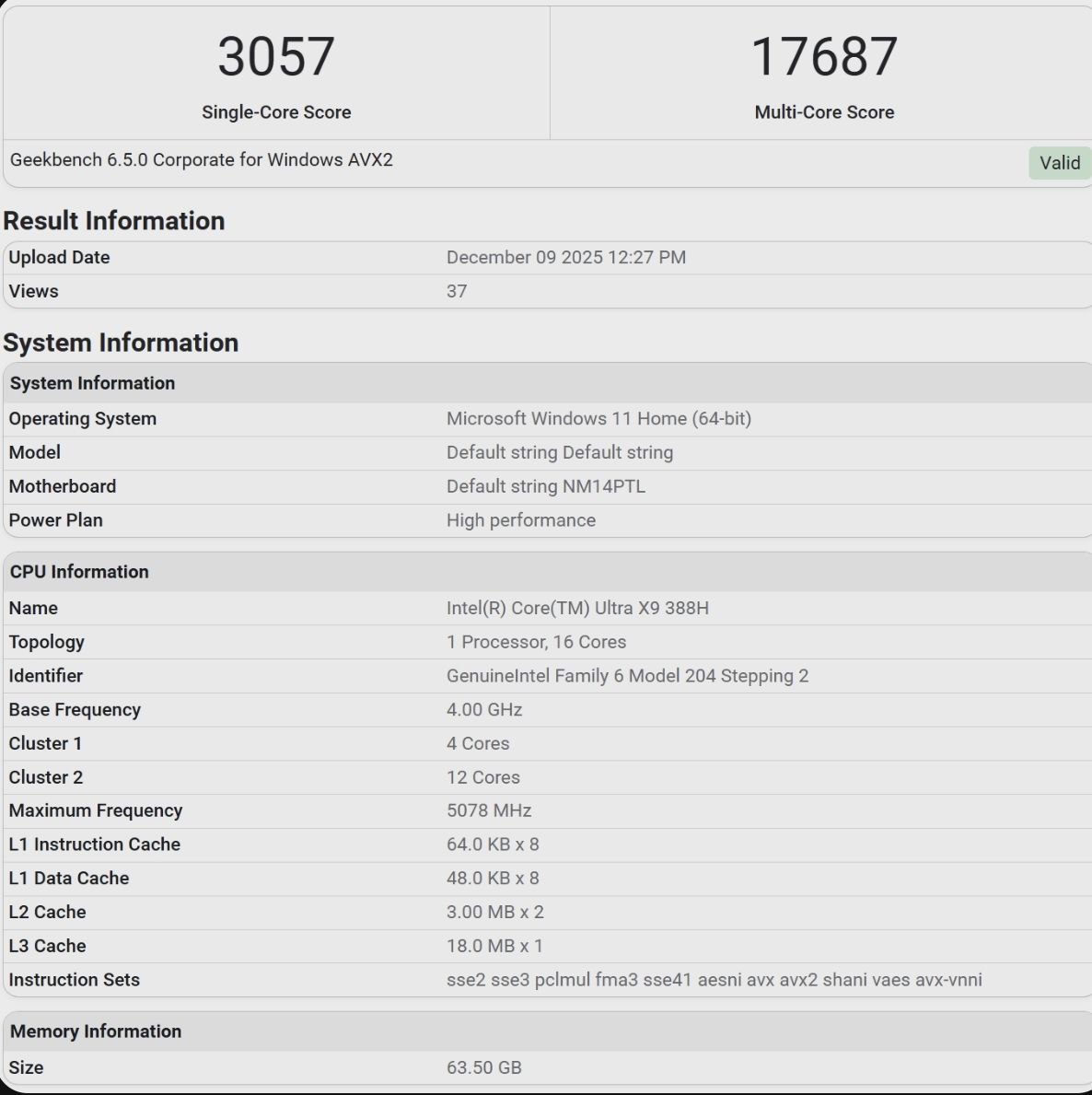The image size is (1092, 1095).
Task: Click the Views count 37
Action: [x=457, y=292]
